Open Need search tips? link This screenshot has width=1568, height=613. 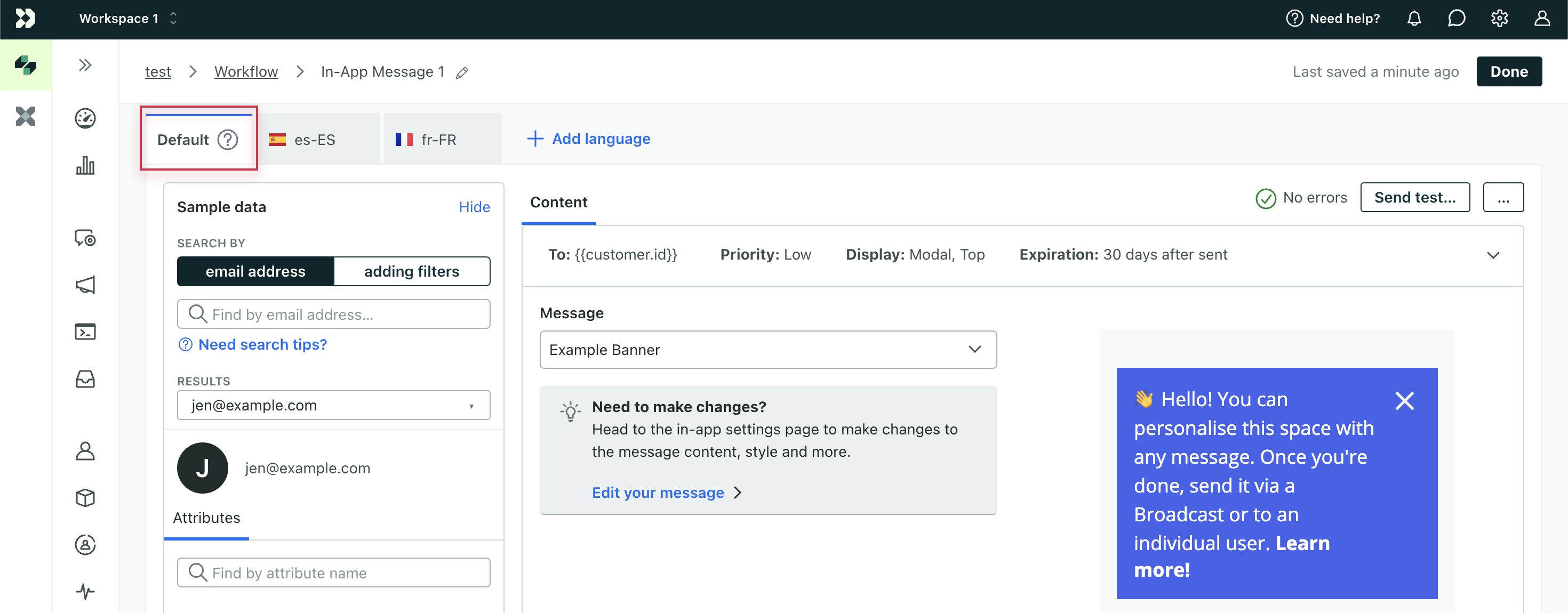pyautogui.click(x=253, y=344)
